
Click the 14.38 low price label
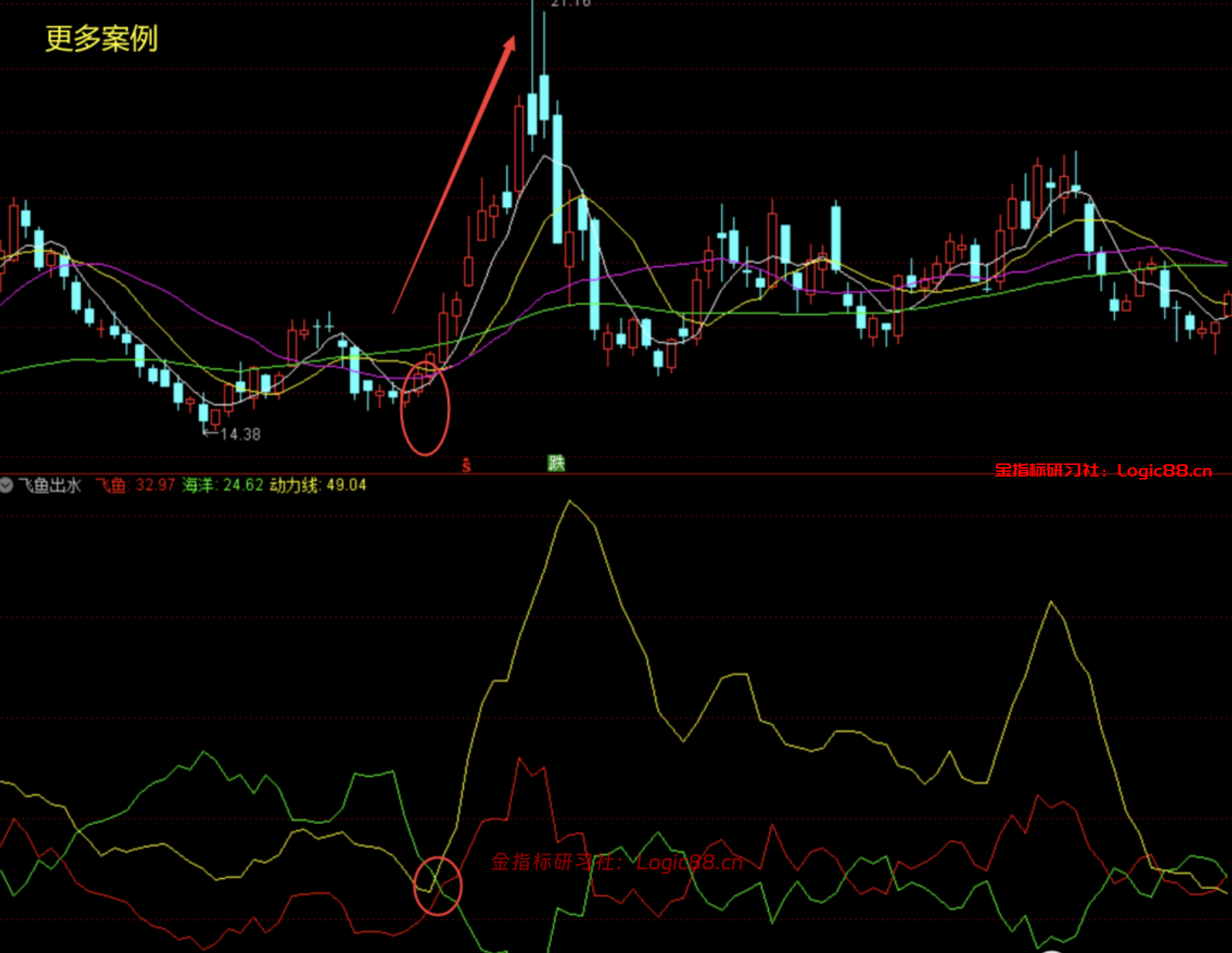(240, 434)
